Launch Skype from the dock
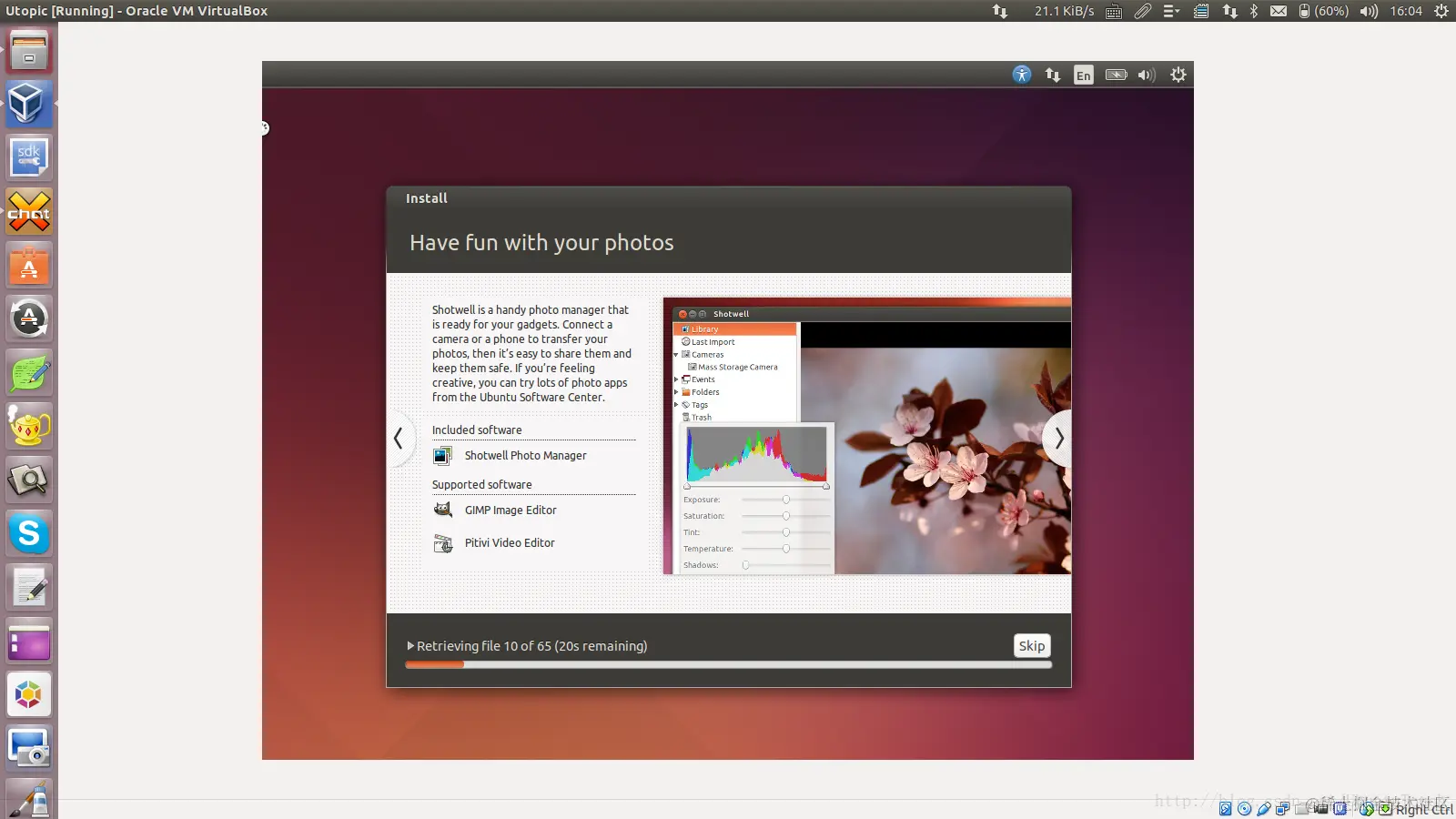Image resolution: width=1456 pixels, height=819 pixels. click(x=29, y=533)
